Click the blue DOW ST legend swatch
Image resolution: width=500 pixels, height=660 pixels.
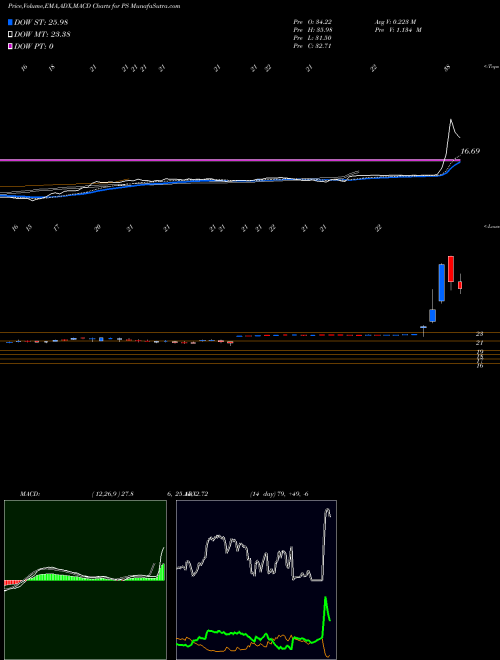(x=11, y=22)
